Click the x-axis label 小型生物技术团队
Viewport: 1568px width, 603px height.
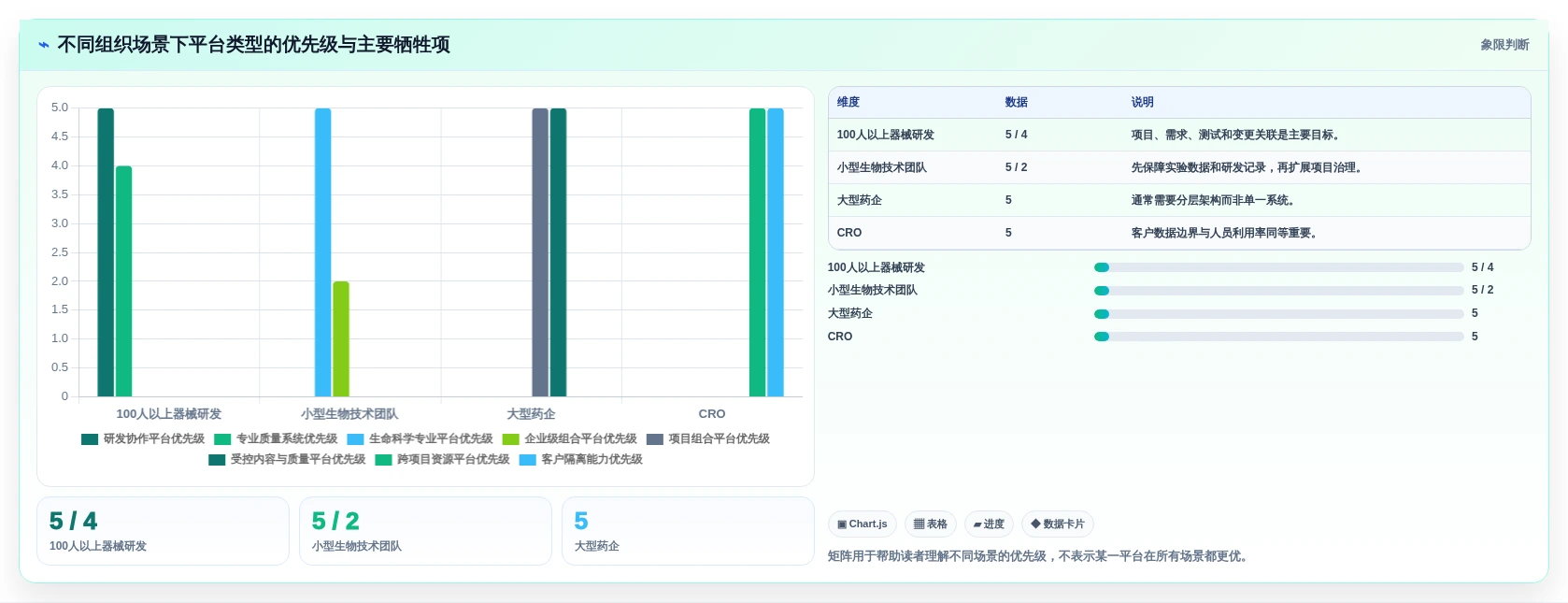(x=349, y=414)
